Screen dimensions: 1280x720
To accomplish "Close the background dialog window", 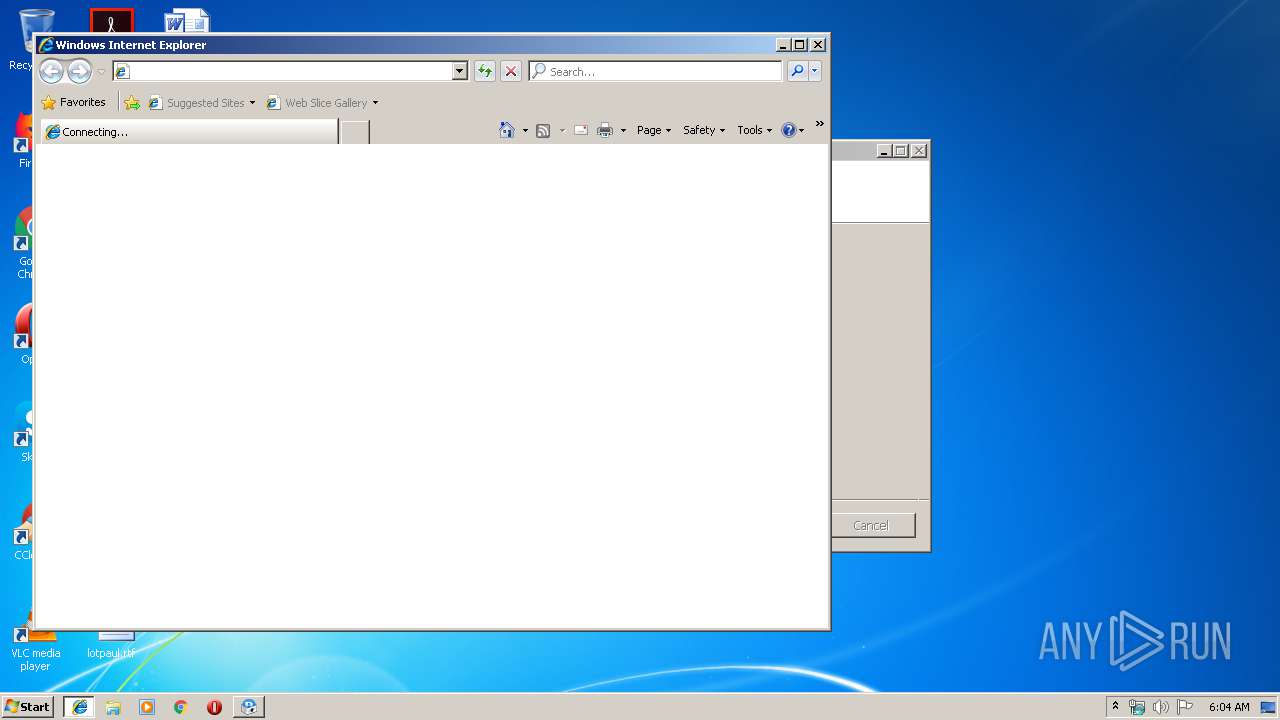I will click(919, 150).
